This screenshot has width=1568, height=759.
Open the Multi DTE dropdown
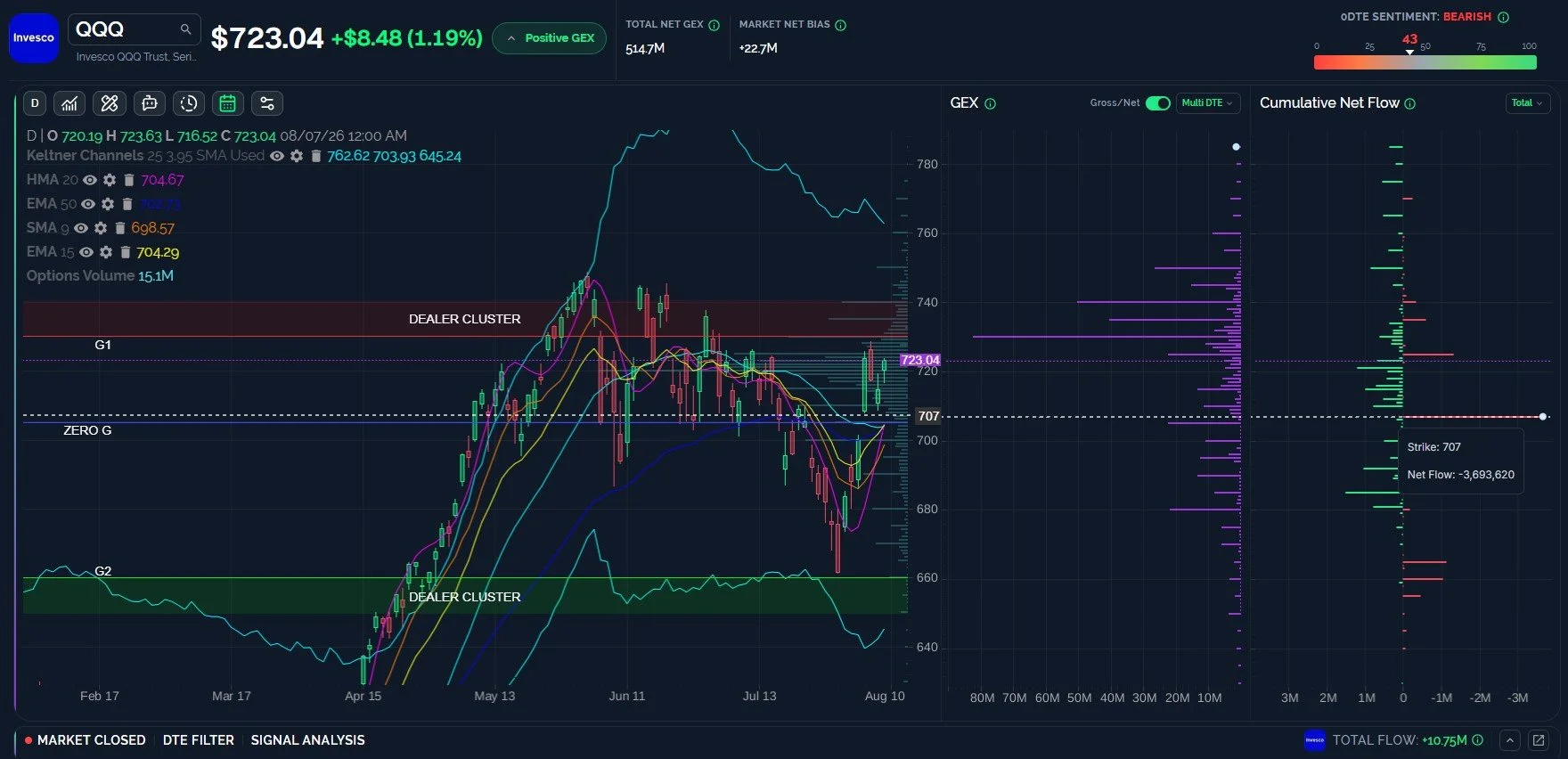click(1207, 103)
